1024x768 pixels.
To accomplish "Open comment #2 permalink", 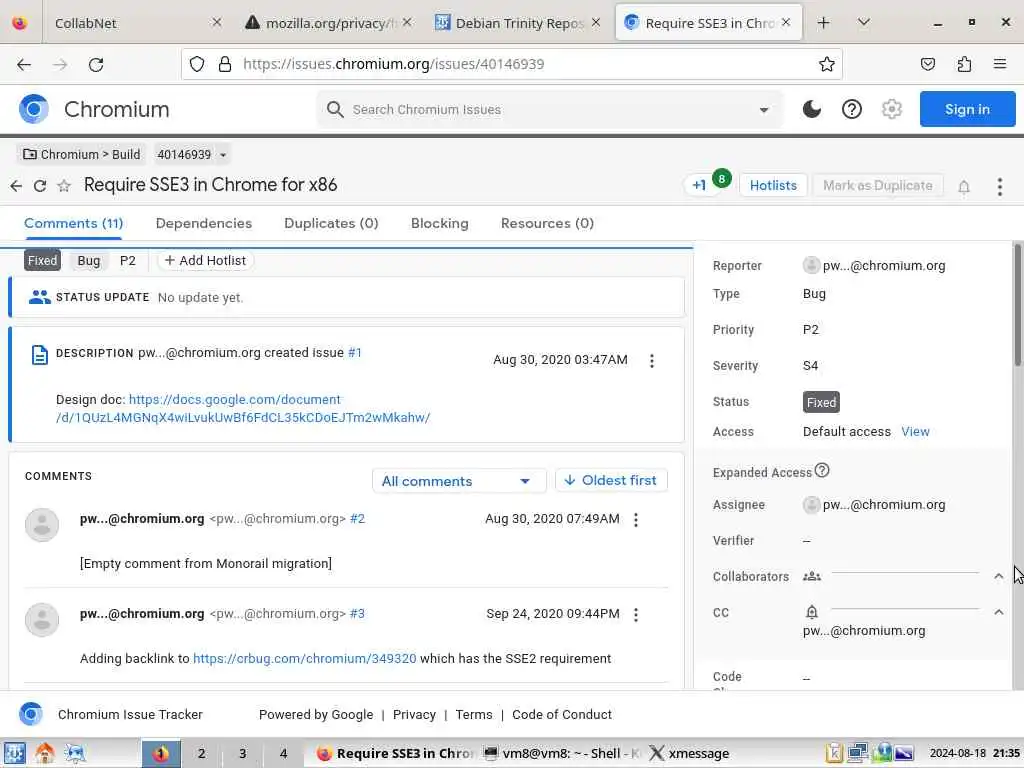I will [x=357, y=519].
